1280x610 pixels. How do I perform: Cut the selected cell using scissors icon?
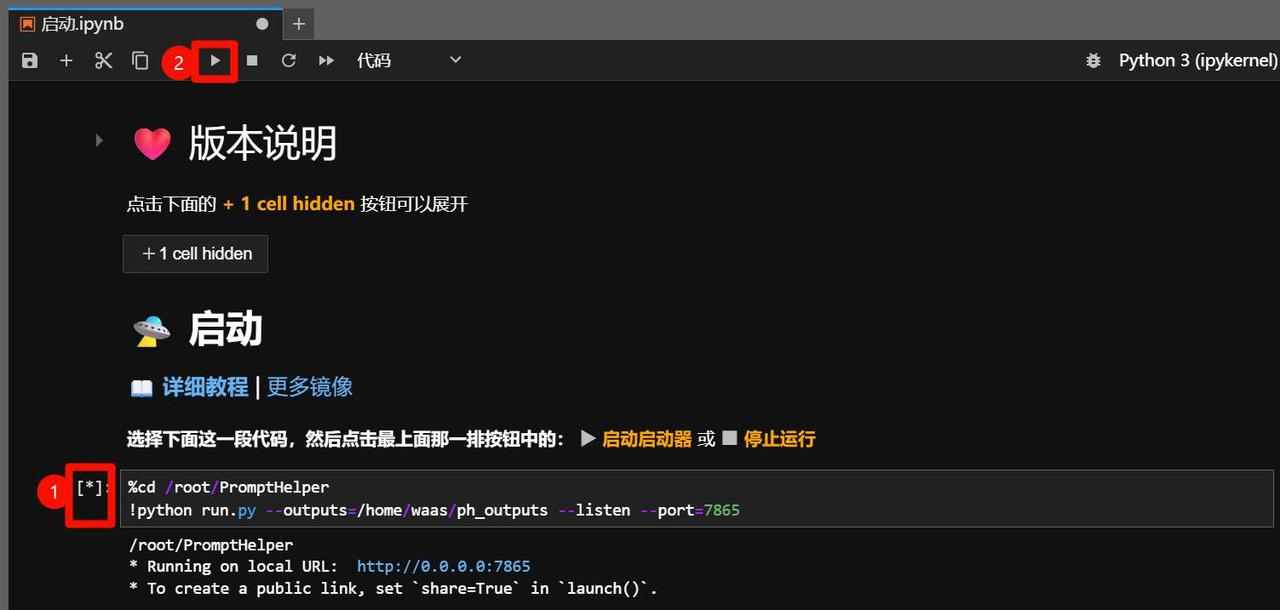tap(103, 61)
